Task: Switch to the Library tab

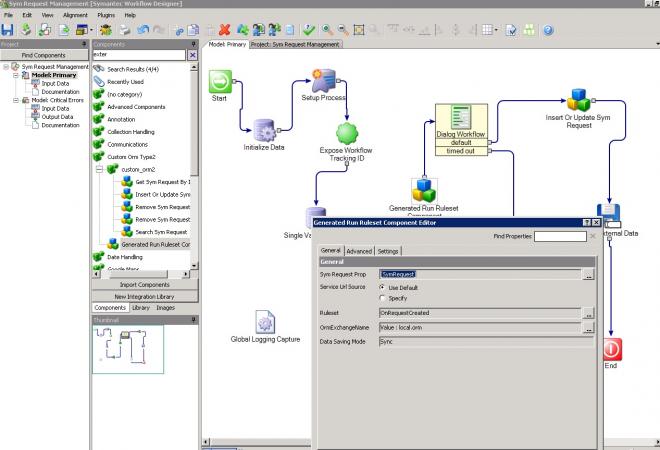Action: pyautogui.click(x=141, y=308)
